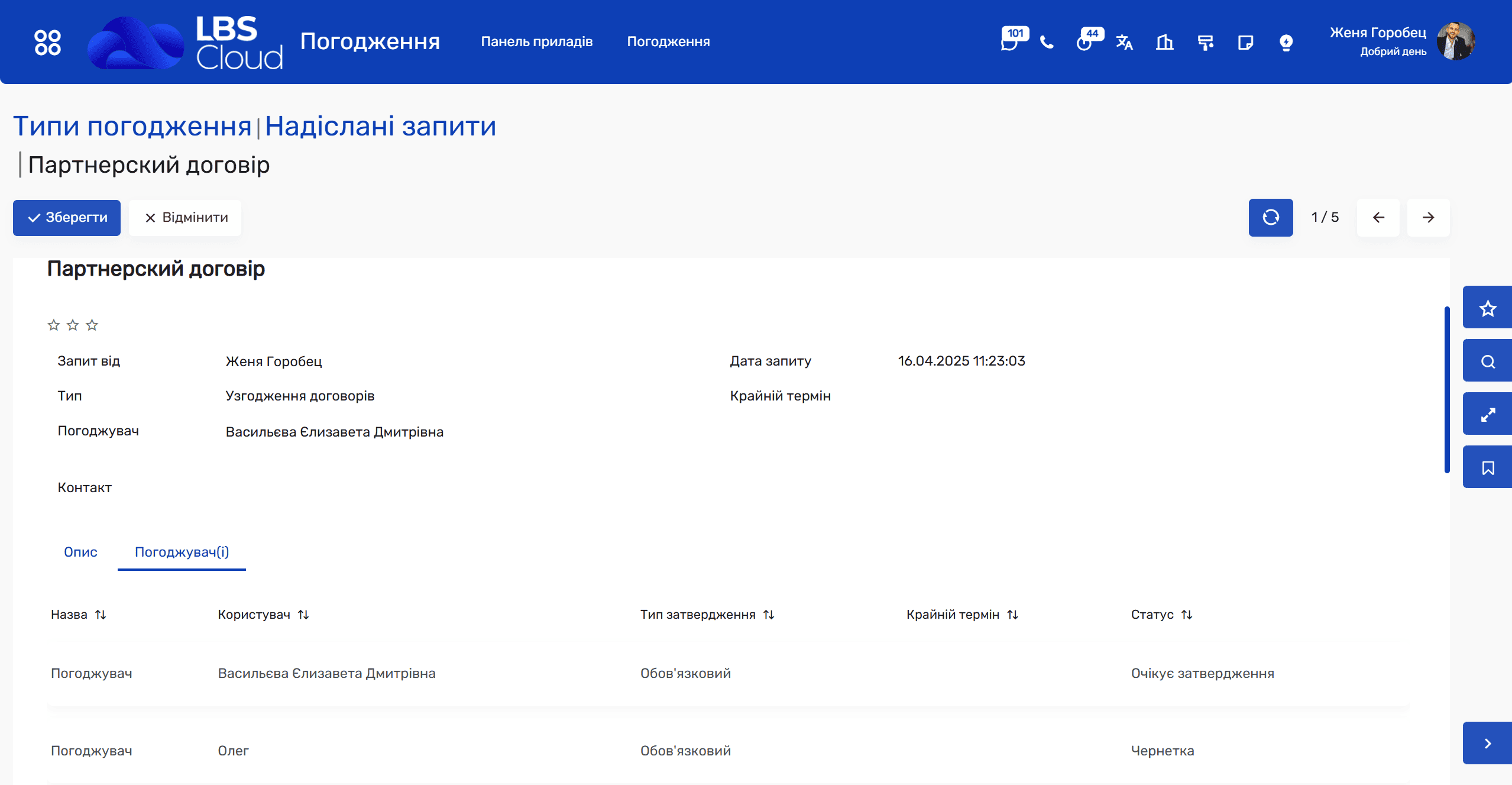Open the language translation icon
This screenshot has width=1512, height=785.
[x=1124, y=43]
